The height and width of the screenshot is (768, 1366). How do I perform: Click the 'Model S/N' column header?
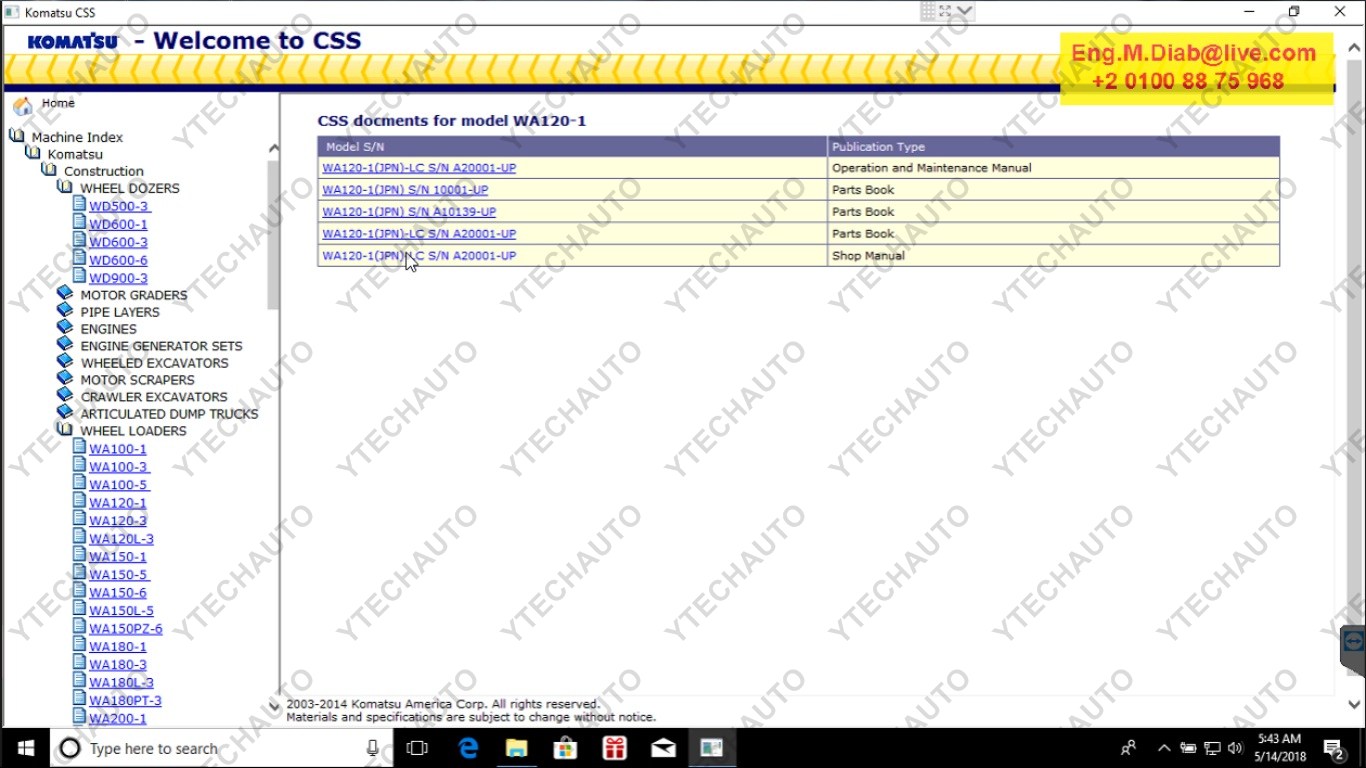click(573, 147)
